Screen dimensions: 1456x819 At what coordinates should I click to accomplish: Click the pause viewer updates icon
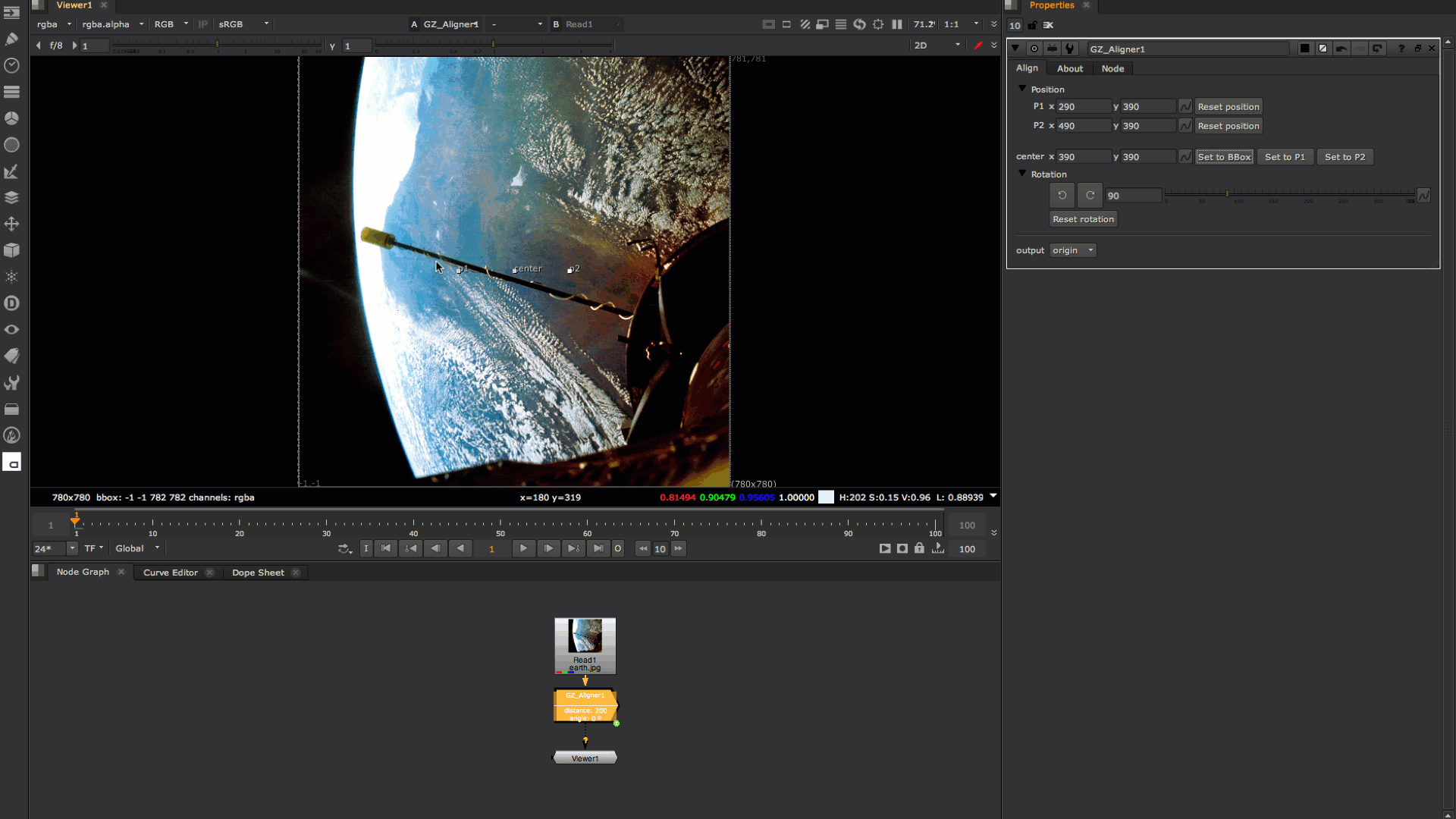897,24
